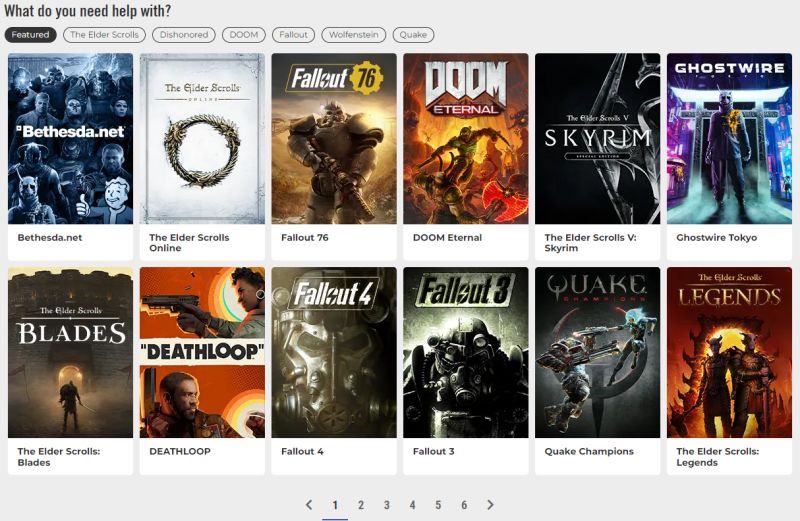Open Ghostwire Tokyo cover art
This screenshot has height=521, width=800.
pyautogui.click(x=729, y=138)
